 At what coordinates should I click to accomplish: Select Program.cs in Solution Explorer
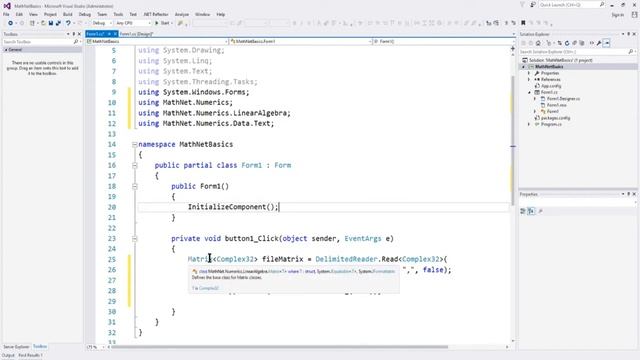551,124
